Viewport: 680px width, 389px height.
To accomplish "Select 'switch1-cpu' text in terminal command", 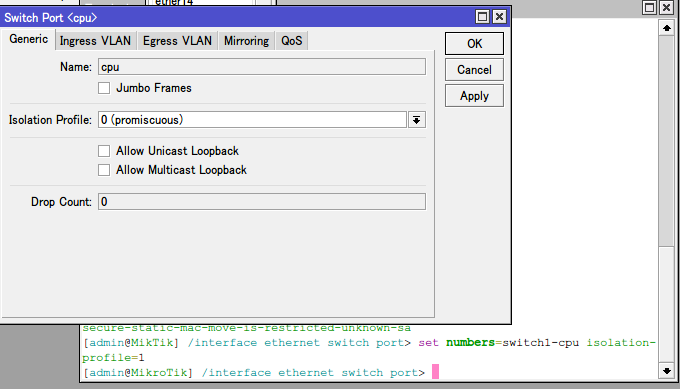I will click(540, 343).
